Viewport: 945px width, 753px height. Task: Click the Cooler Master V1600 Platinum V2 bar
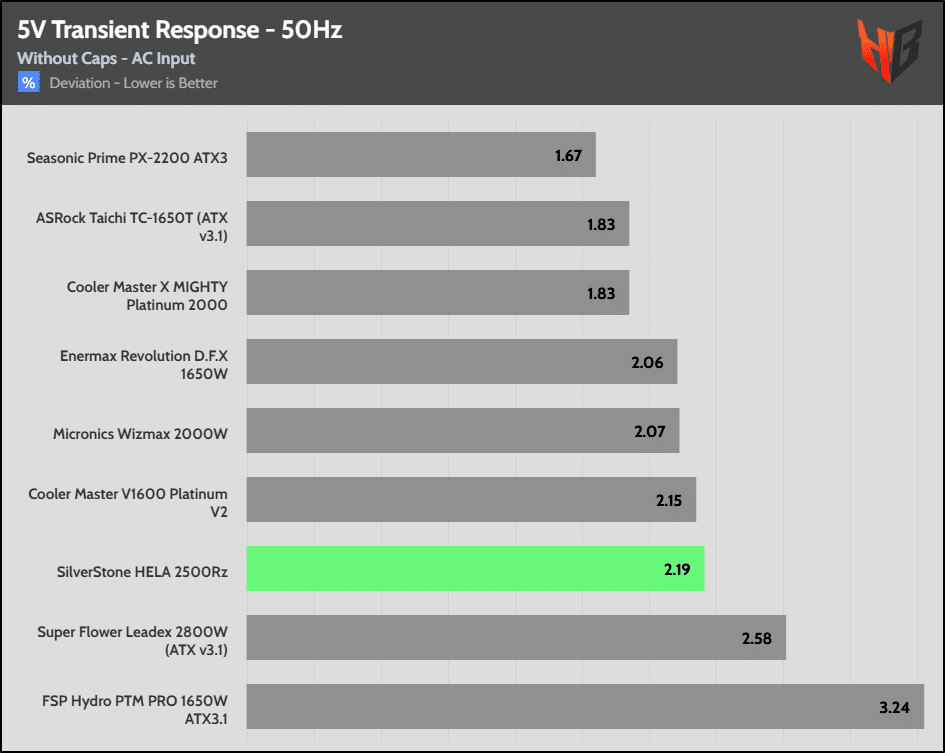pos(471,500)
